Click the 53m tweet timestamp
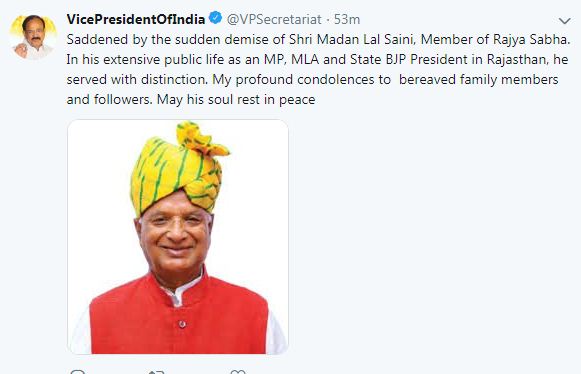Image resolution: width=581 pixels, height=374 pixels. (347, 20)
